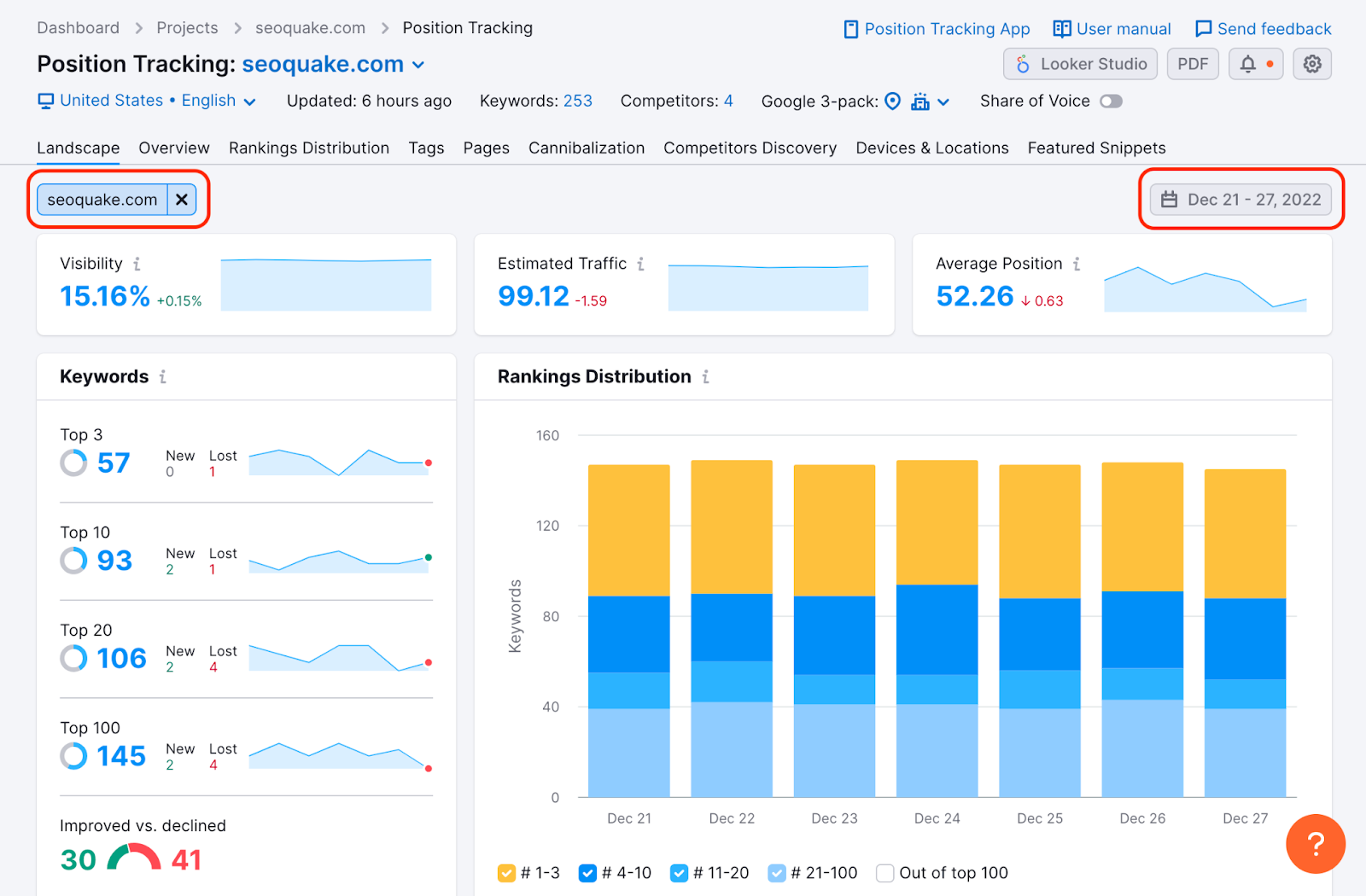
Task: Go to Projects breadcrumb
Action: pyautogui.click(x=187, y=28)
